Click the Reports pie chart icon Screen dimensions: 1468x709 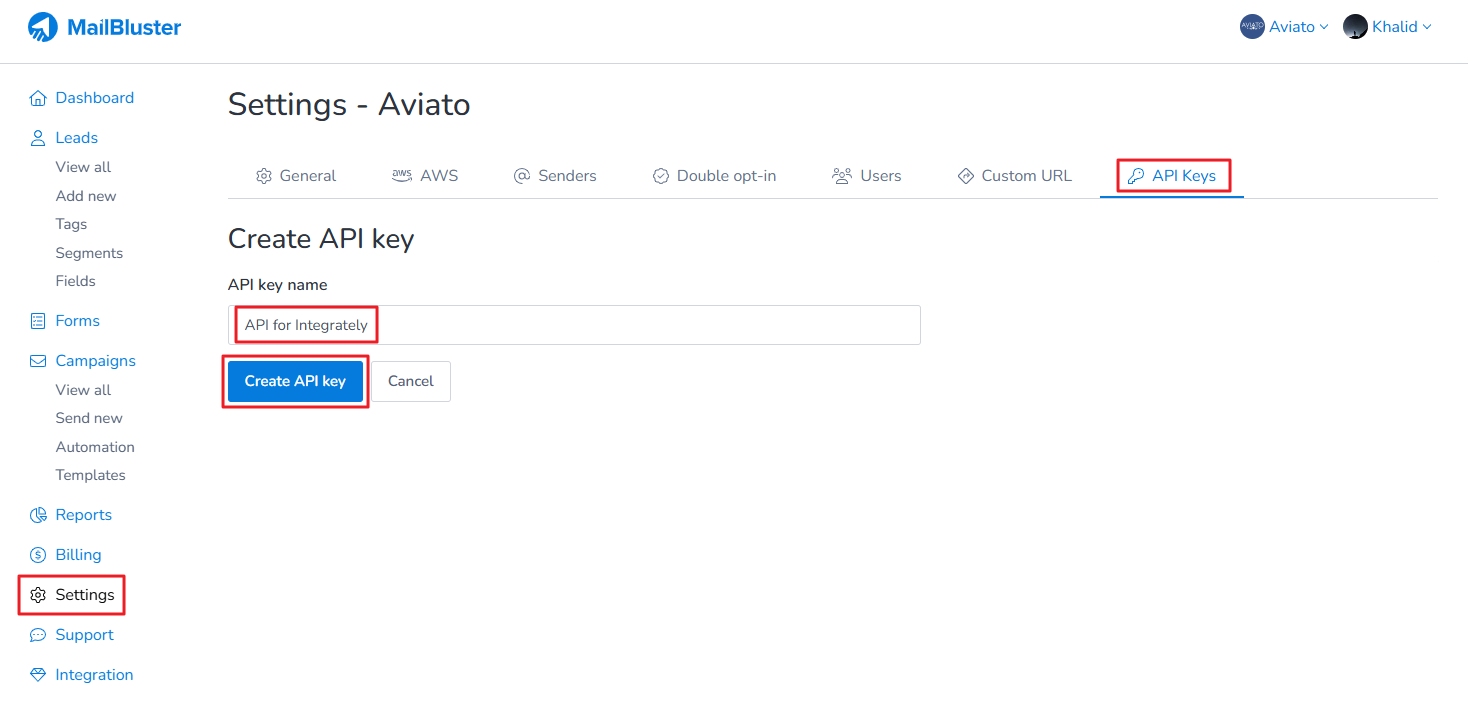(x=38, y=515)
